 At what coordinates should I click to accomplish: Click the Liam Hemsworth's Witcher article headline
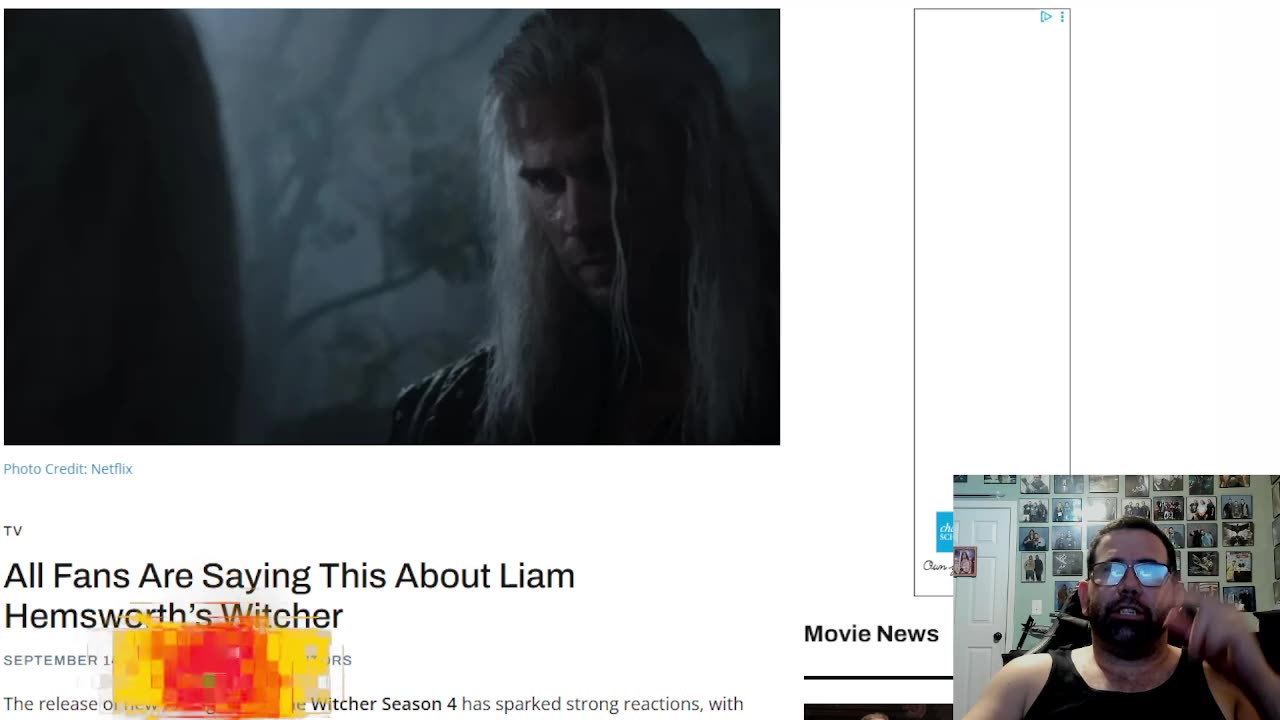coord(289,595)
